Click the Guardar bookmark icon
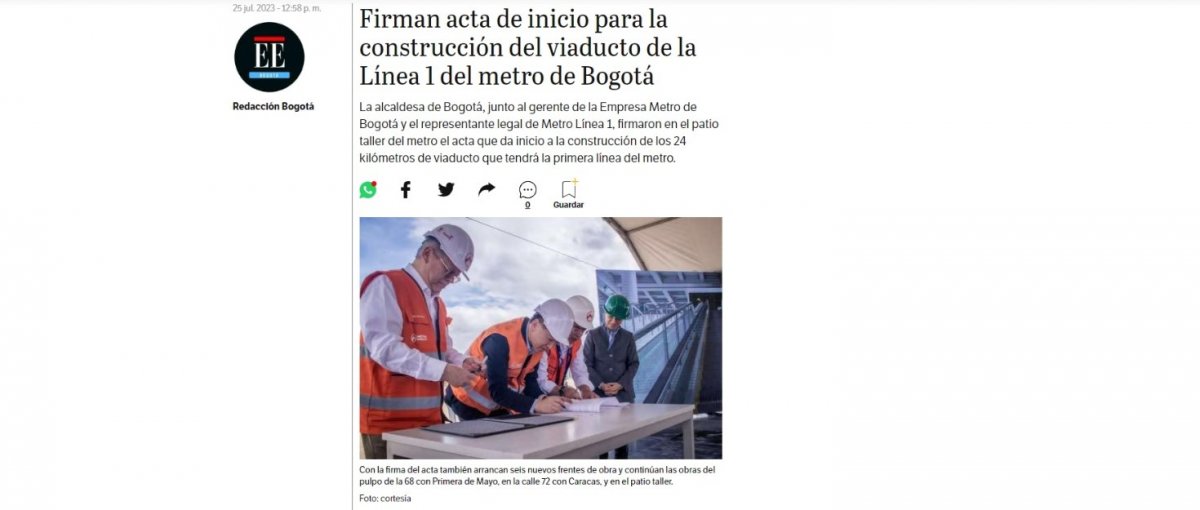 [569, 188]
